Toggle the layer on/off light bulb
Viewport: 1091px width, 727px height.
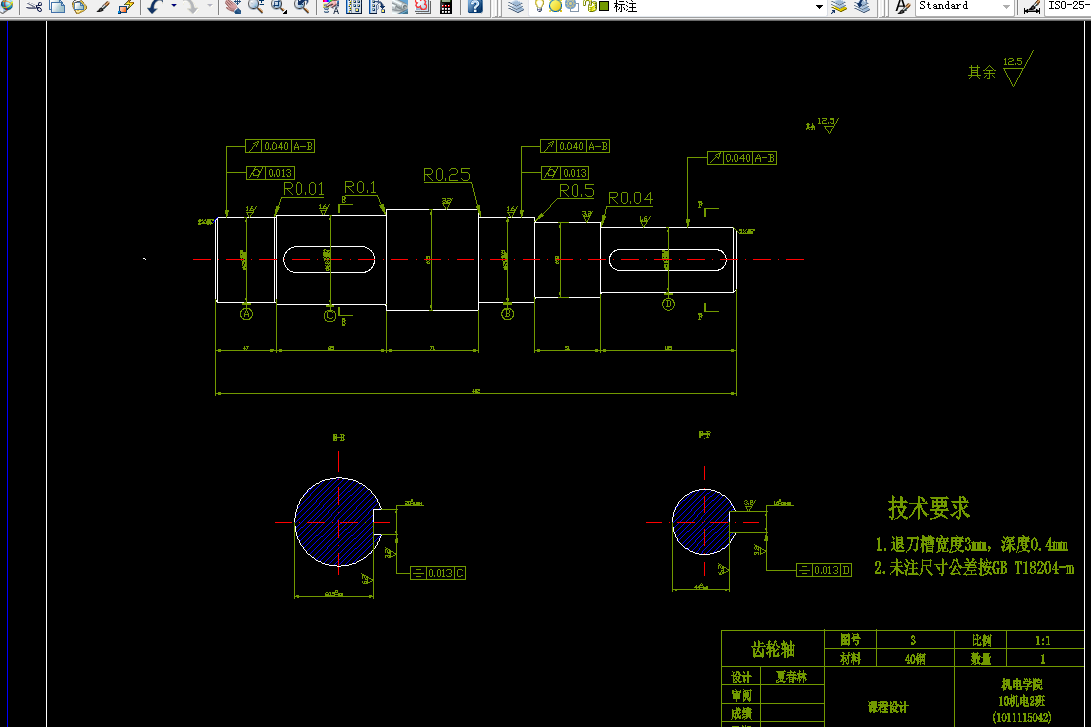(x=539, y=6)
